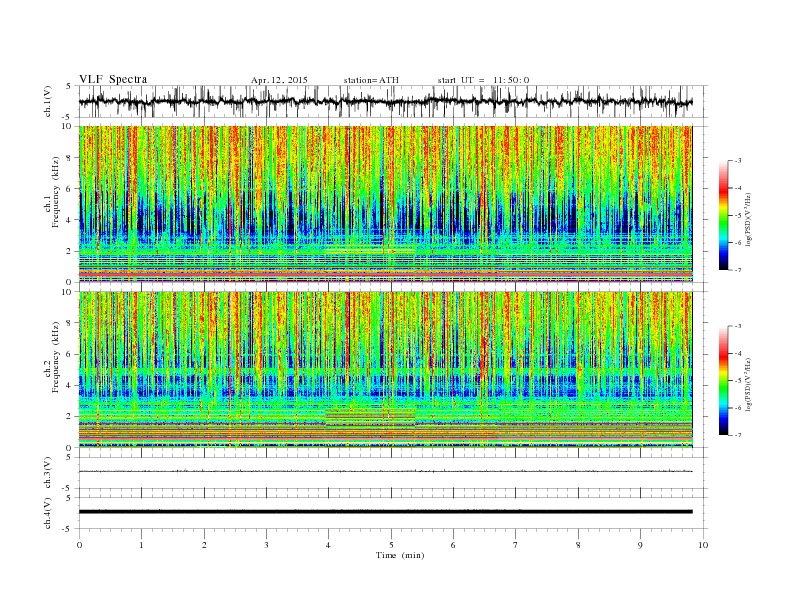Click inside the ch.2 spectrogram panel

coord(386,370)
